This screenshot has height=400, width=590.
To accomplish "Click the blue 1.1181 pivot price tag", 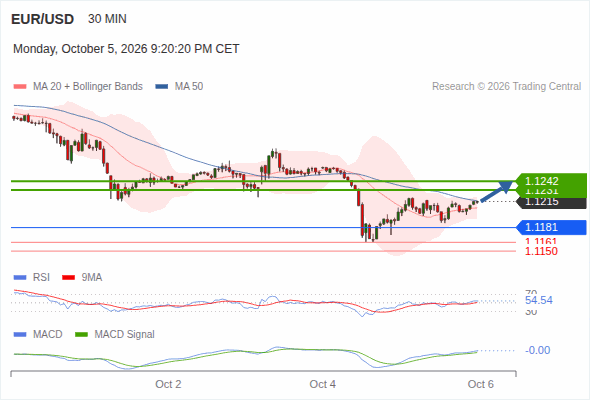I will 552,227.
